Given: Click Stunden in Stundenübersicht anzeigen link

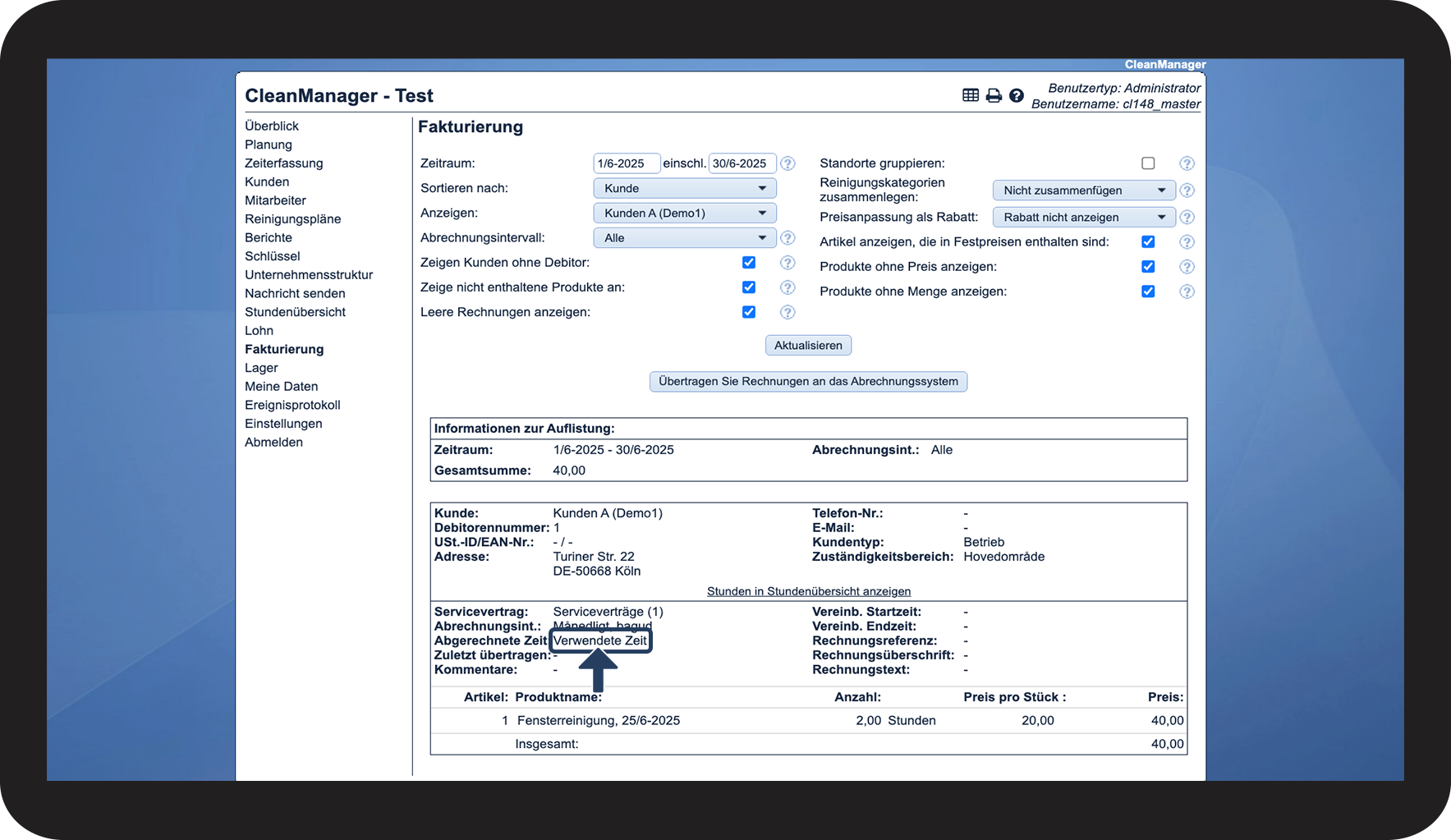Looking at the screenshot, I should point(808,591).
